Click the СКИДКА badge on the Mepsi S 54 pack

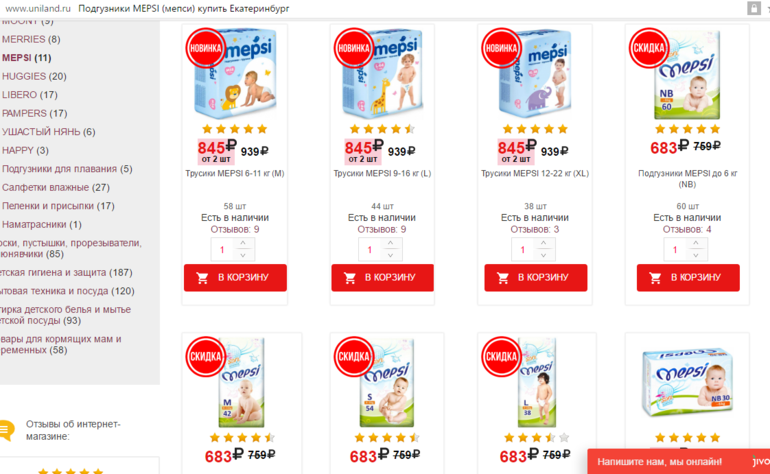(x=354, y=357)
